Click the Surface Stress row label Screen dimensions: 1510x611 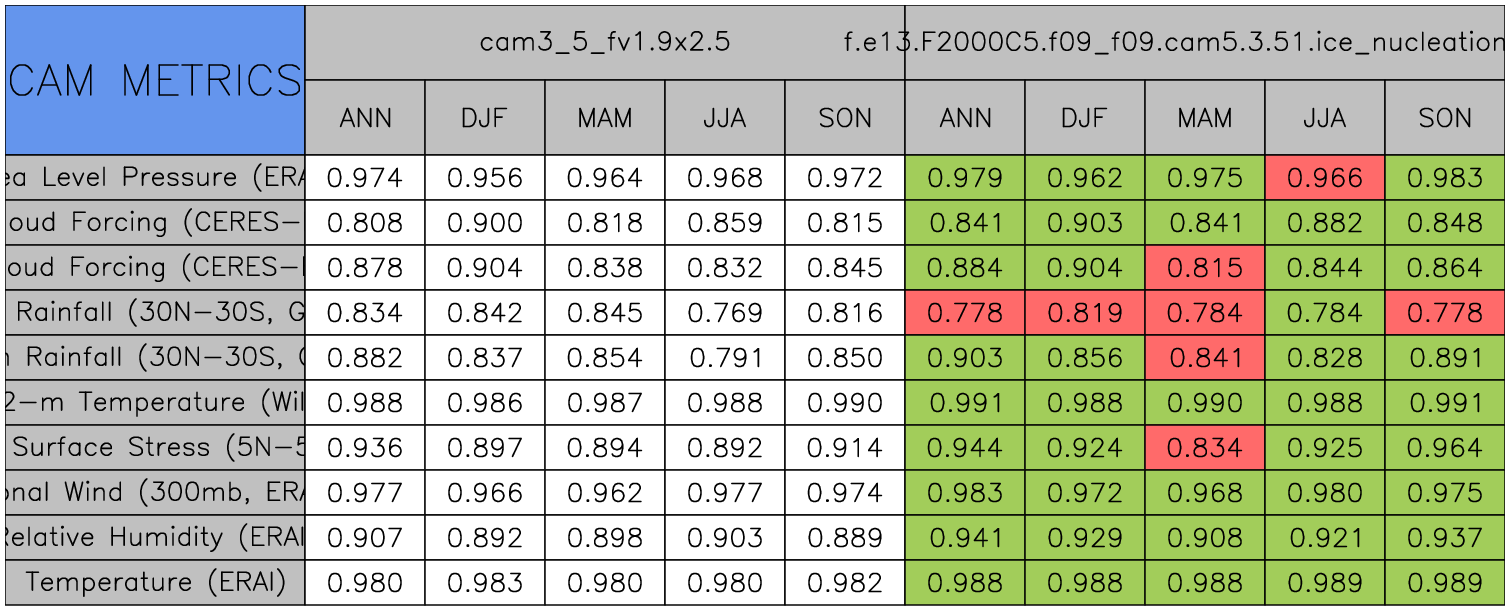(155, 448)
